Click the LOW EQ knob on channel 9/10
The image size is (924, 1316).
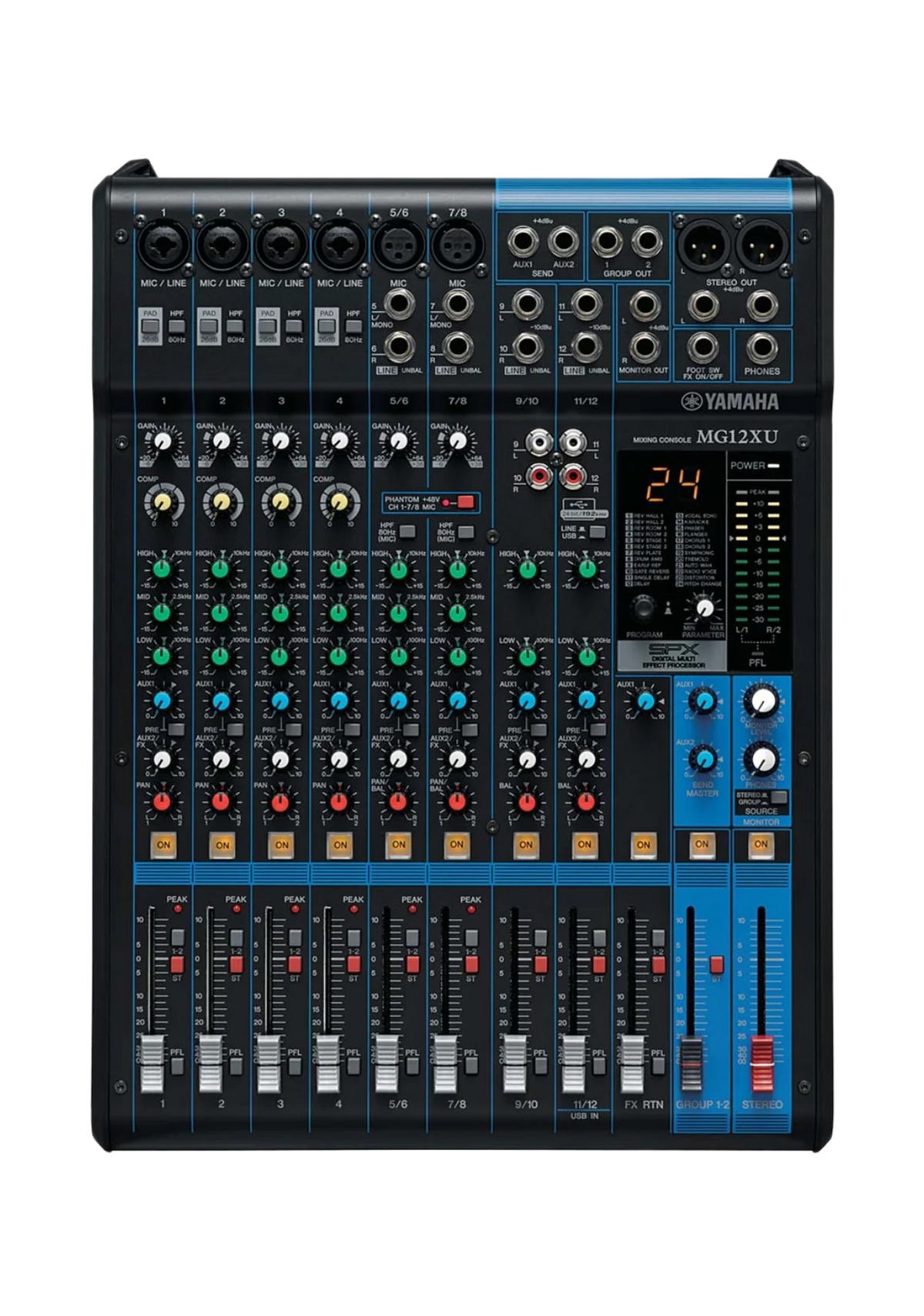pyautogui.click(x=527, y=657)
